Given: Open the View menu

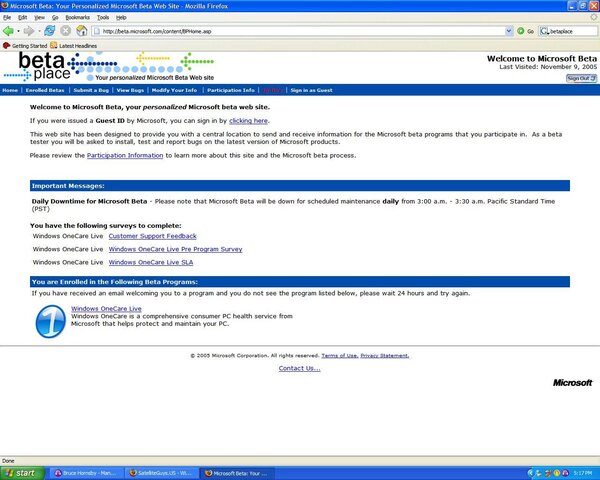Looking at the screenshot, I should pos(39,18).
